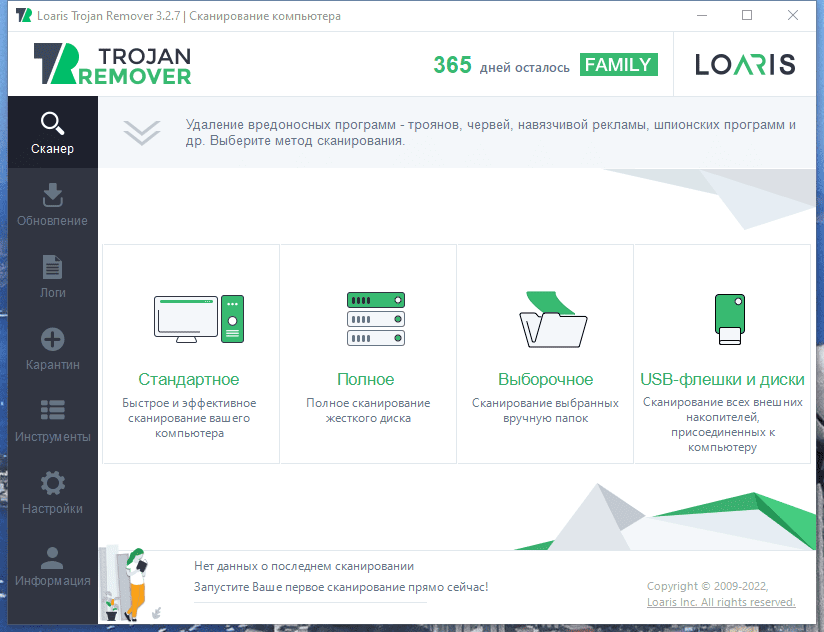
Task: Click the LOARIS logo in header
Action: 745,65
